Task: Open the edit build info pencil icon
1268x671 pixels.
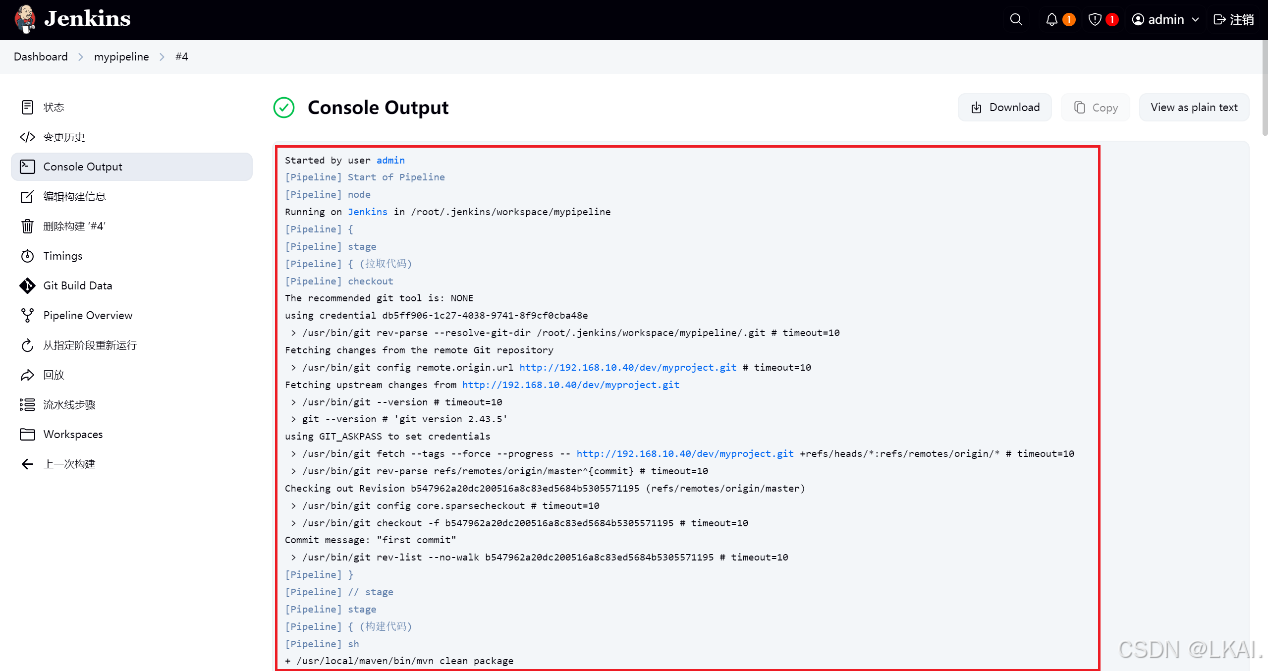Action: 27,197
